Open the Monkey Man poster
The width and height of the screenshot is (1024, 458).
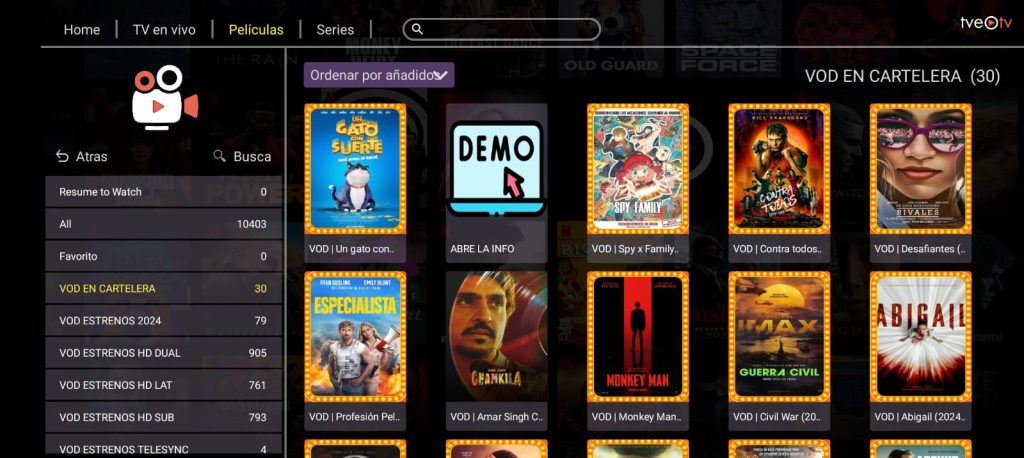[638, 336]
